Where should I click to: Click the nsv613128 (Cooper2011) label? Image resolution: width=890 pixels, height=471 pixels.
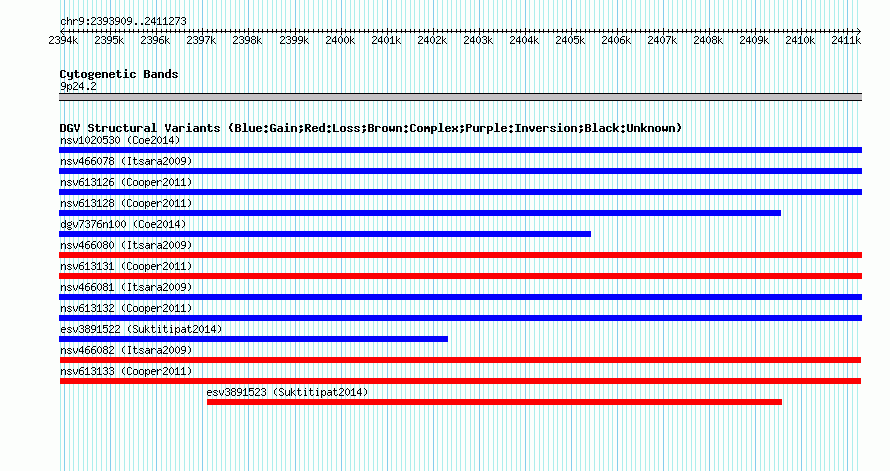pos(126,203)
